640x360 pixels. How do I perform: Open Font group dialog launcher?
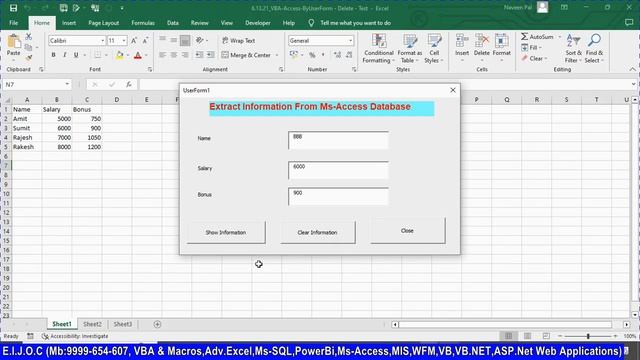pyautogui.click(x=150, y=69)
